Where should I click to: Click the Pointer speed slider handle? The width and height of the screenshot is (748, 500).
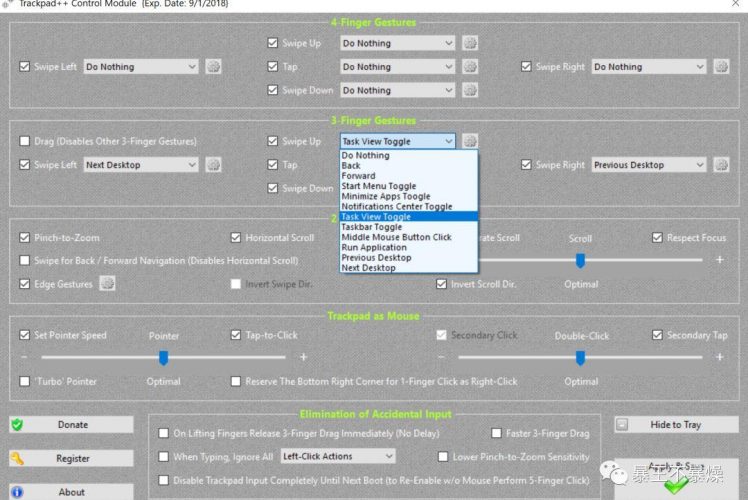pyautogui.click(x=163, y=357)
